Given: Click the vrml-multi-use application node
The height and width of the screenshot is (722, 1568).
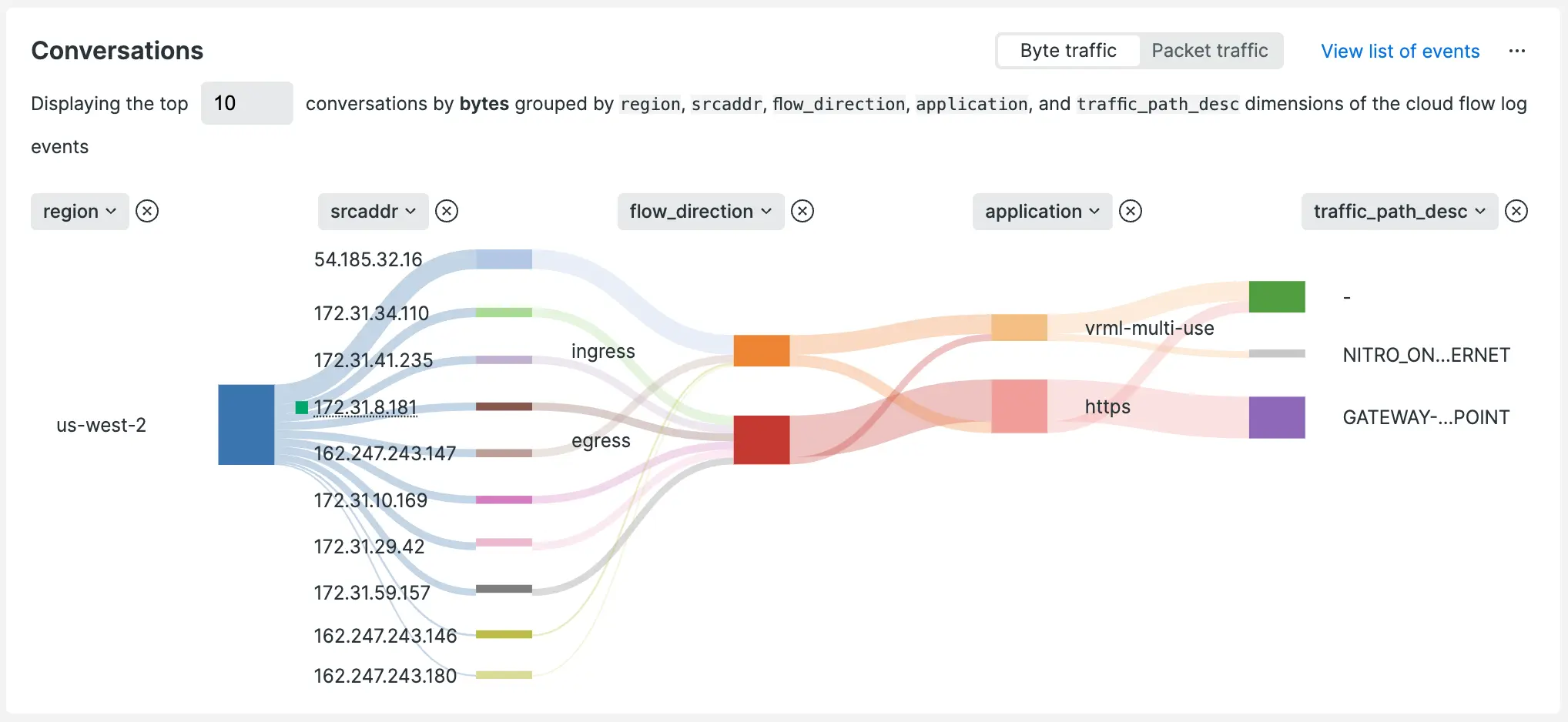Looking at the screenshot, I should click(x=1019, y=327).
